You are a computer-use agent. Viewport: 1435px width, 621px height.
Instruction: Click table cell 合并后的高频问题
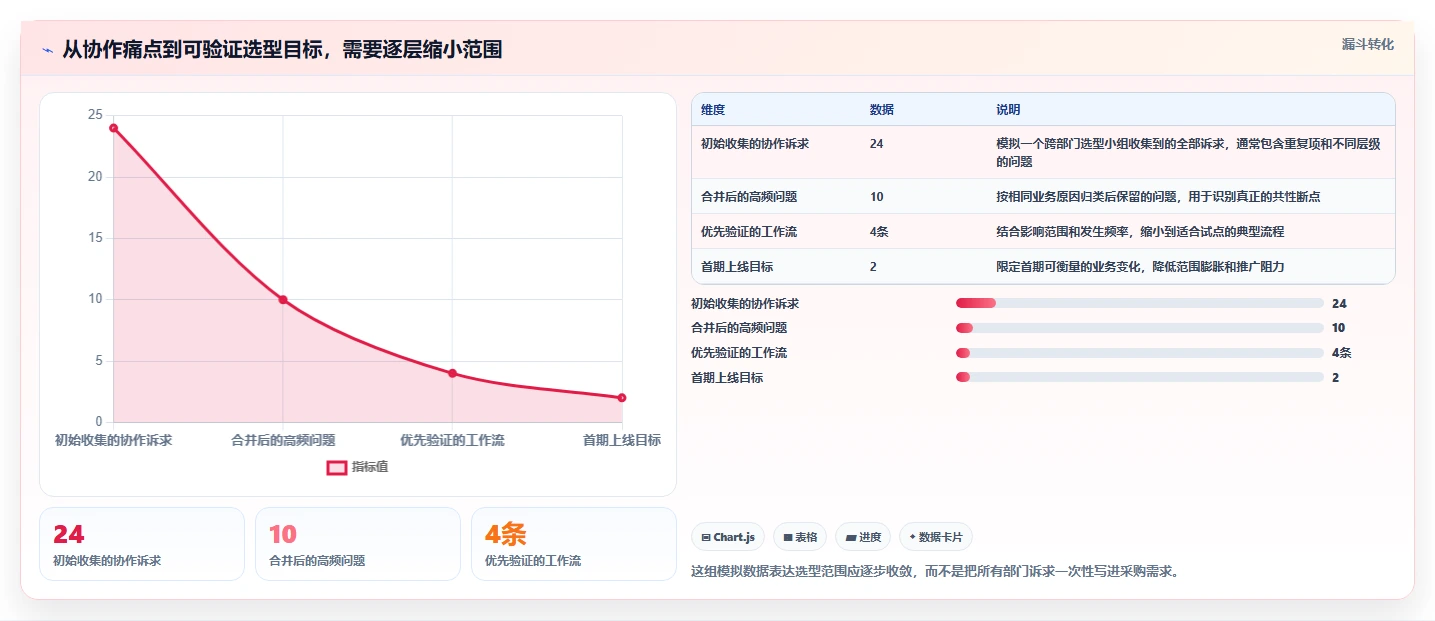(x=749, y=197)
